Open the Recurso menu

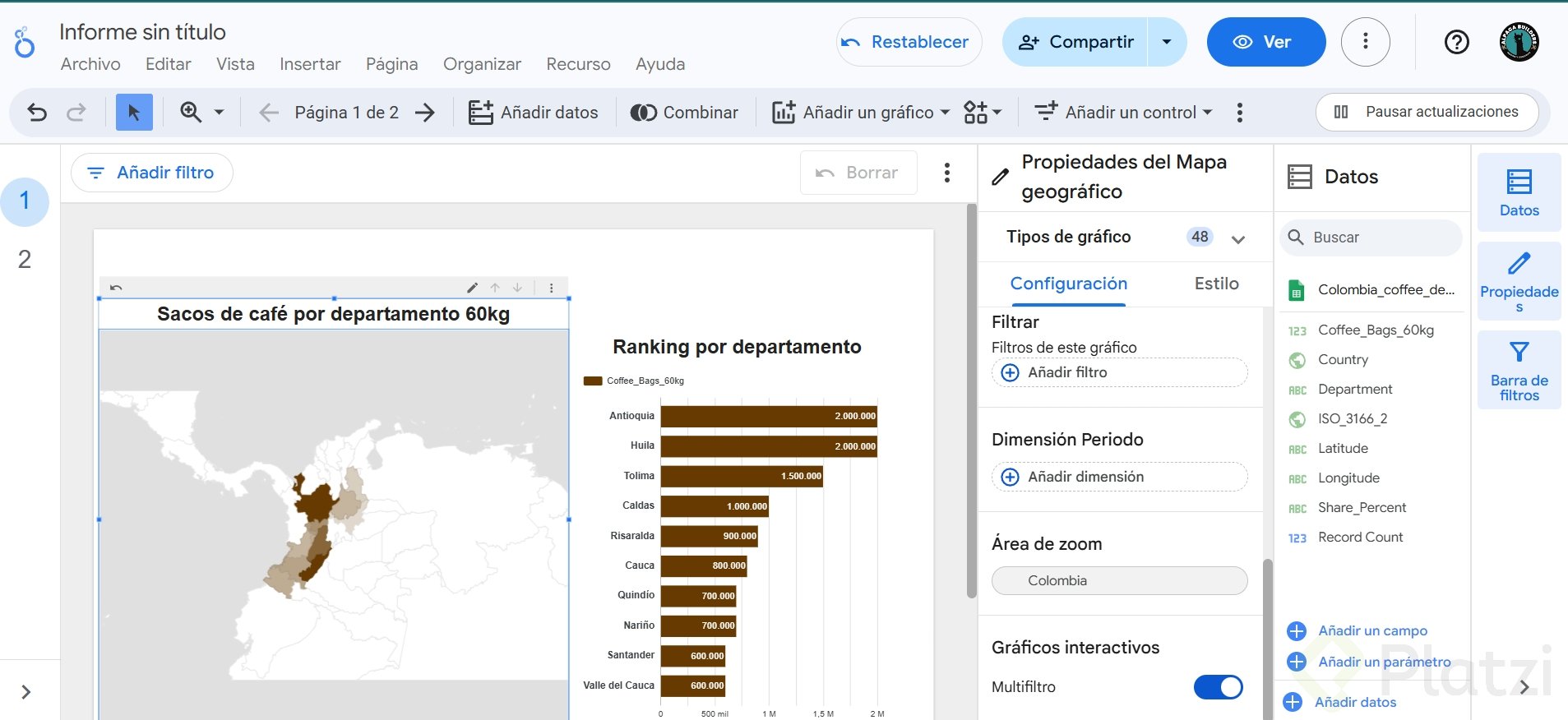tap(578, 64)
